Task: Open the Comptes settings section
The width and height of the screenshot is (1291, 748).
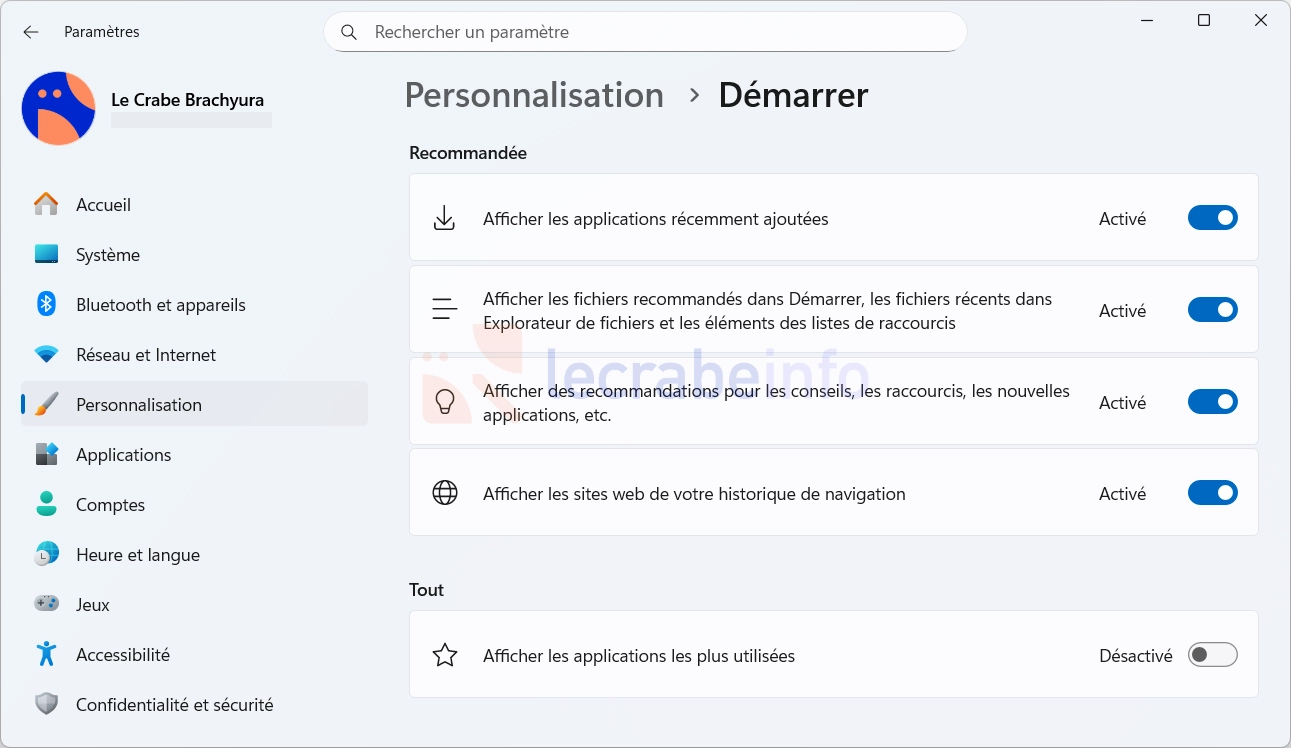Action: point(110,505)
